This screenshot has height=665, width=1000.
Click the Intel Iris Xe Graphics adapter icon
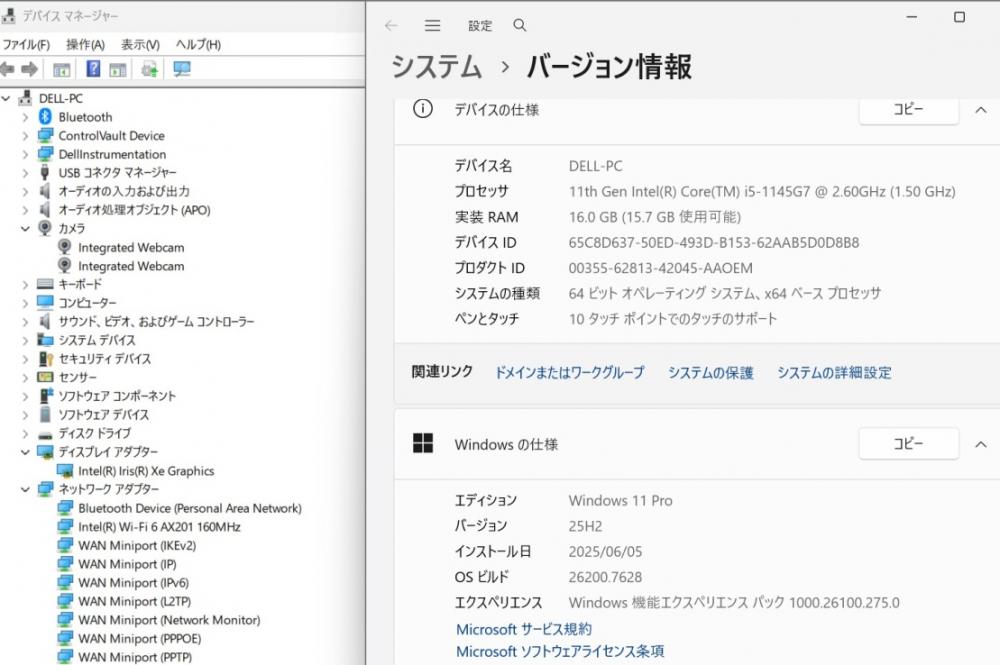[x=64, y=471]
